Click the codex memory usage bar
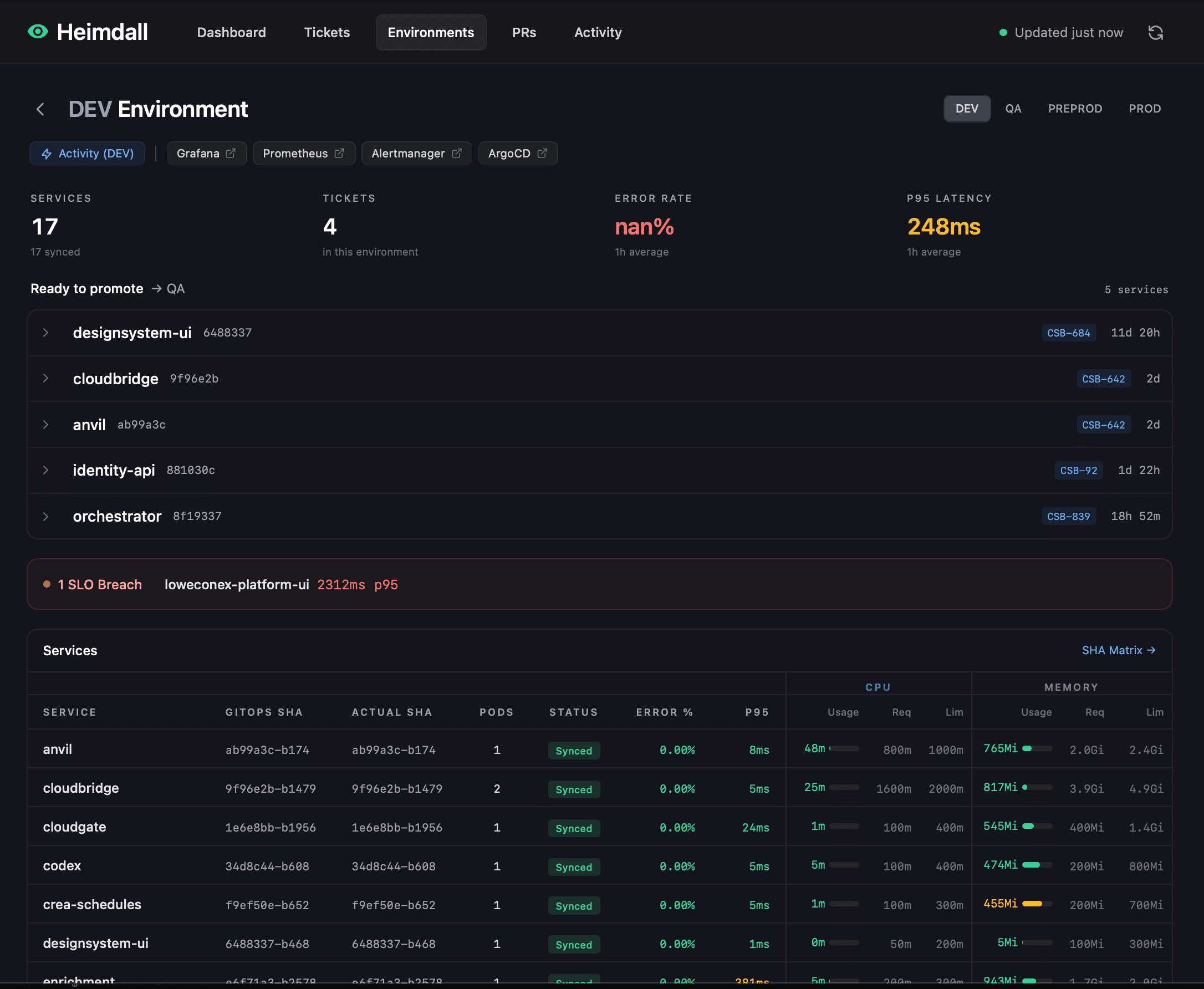This screenshot has height=989, width=1204. pos(1037,865)
